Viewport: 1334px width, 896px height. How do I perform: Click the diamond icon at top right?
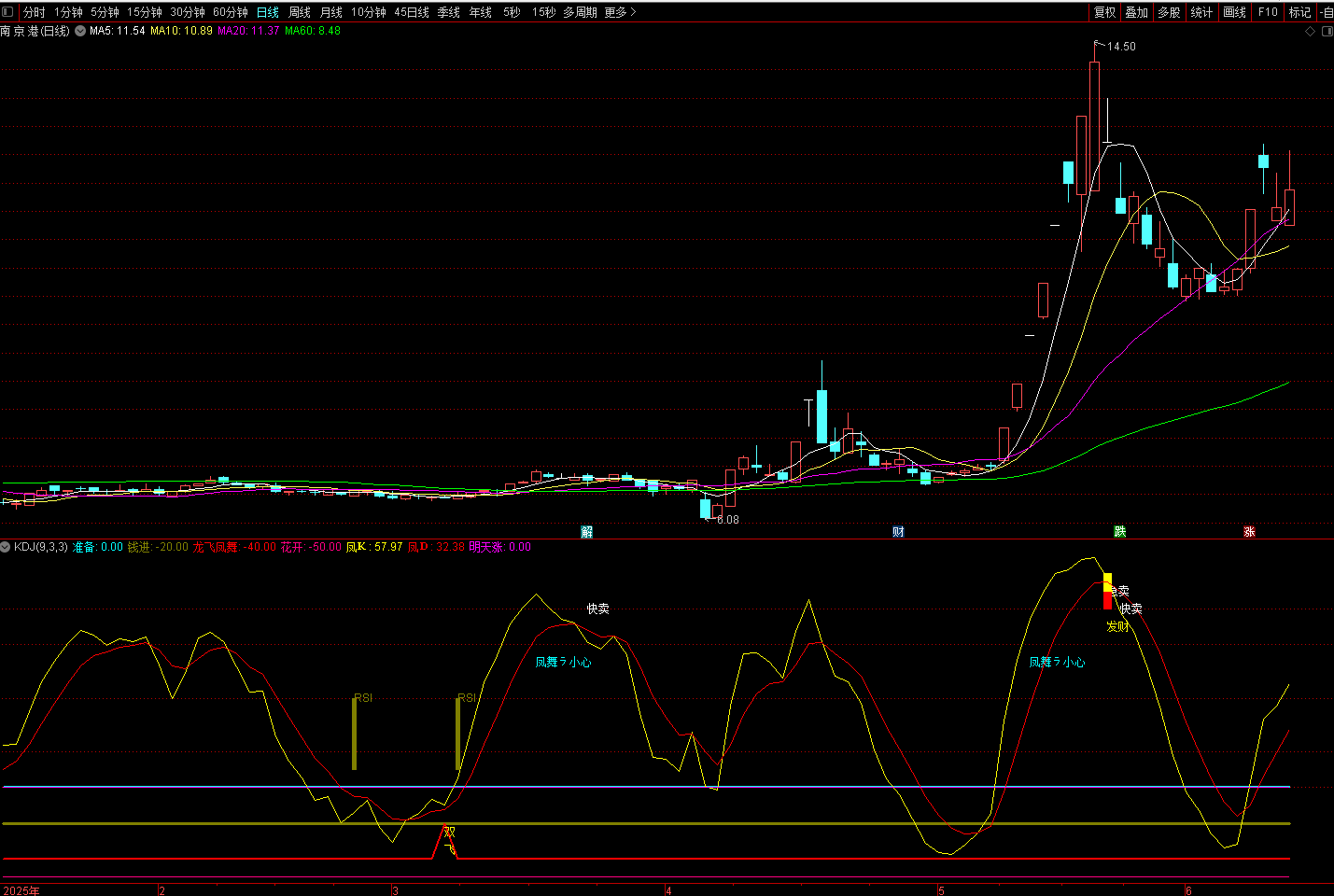coord(1310,31)
